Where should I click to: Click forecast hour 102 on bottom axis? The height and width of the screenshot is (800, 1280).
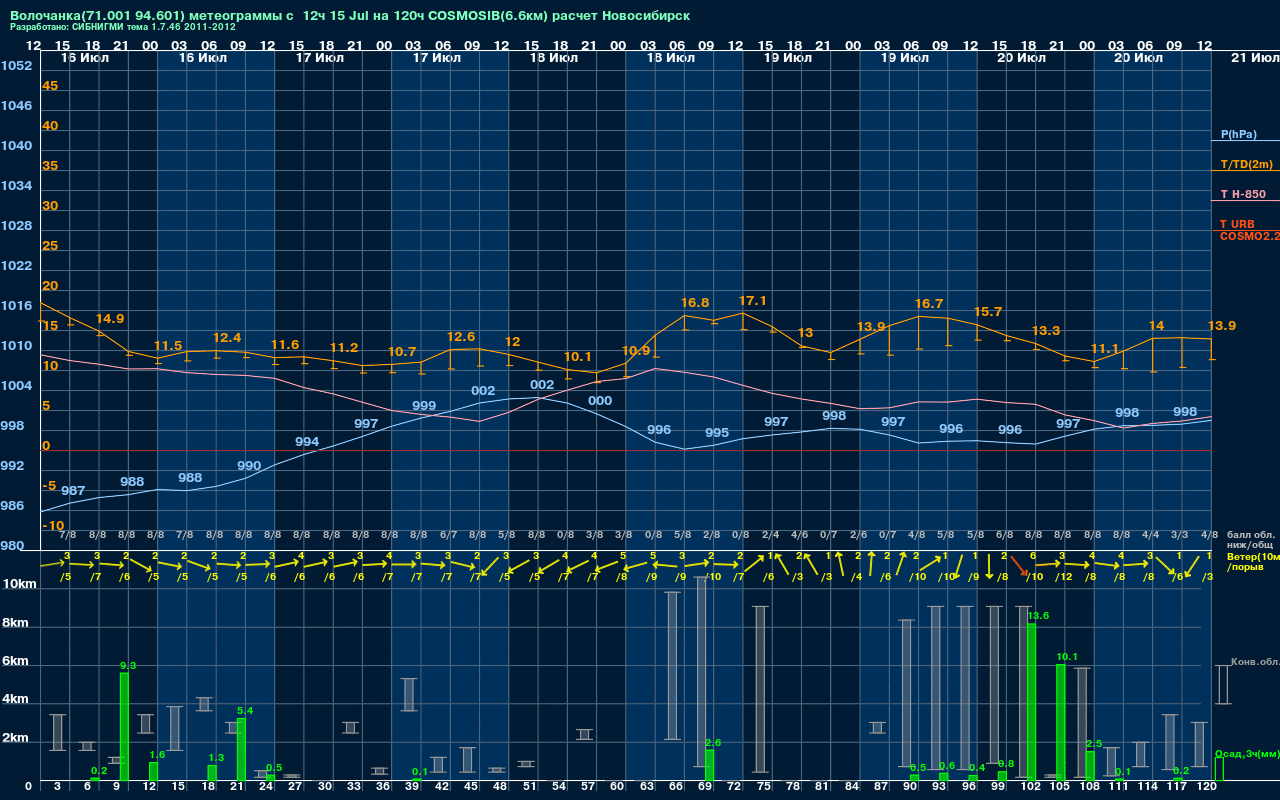point(1031,788)
